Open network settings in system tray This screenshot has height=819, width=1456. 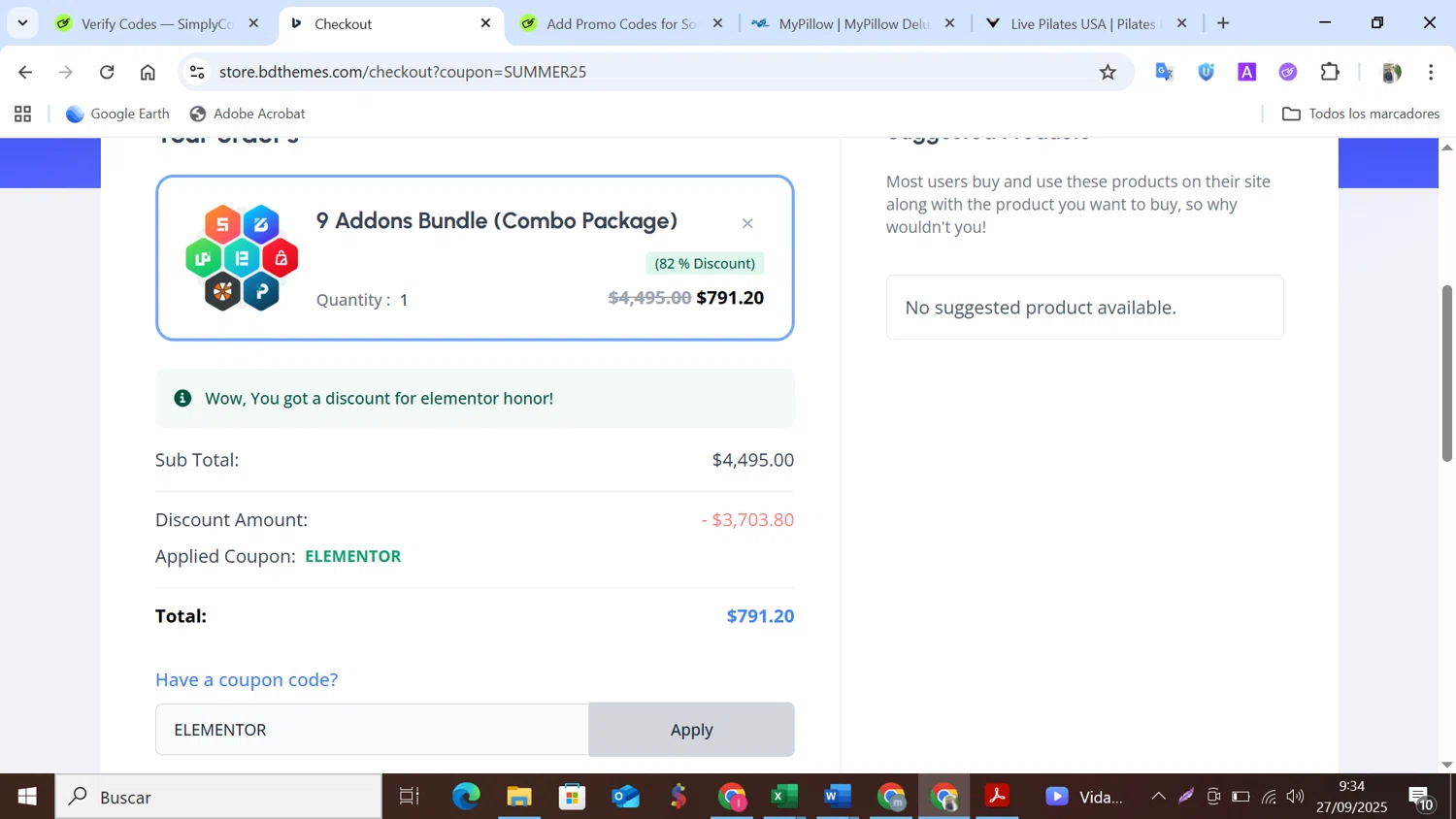pos(1269,797)
